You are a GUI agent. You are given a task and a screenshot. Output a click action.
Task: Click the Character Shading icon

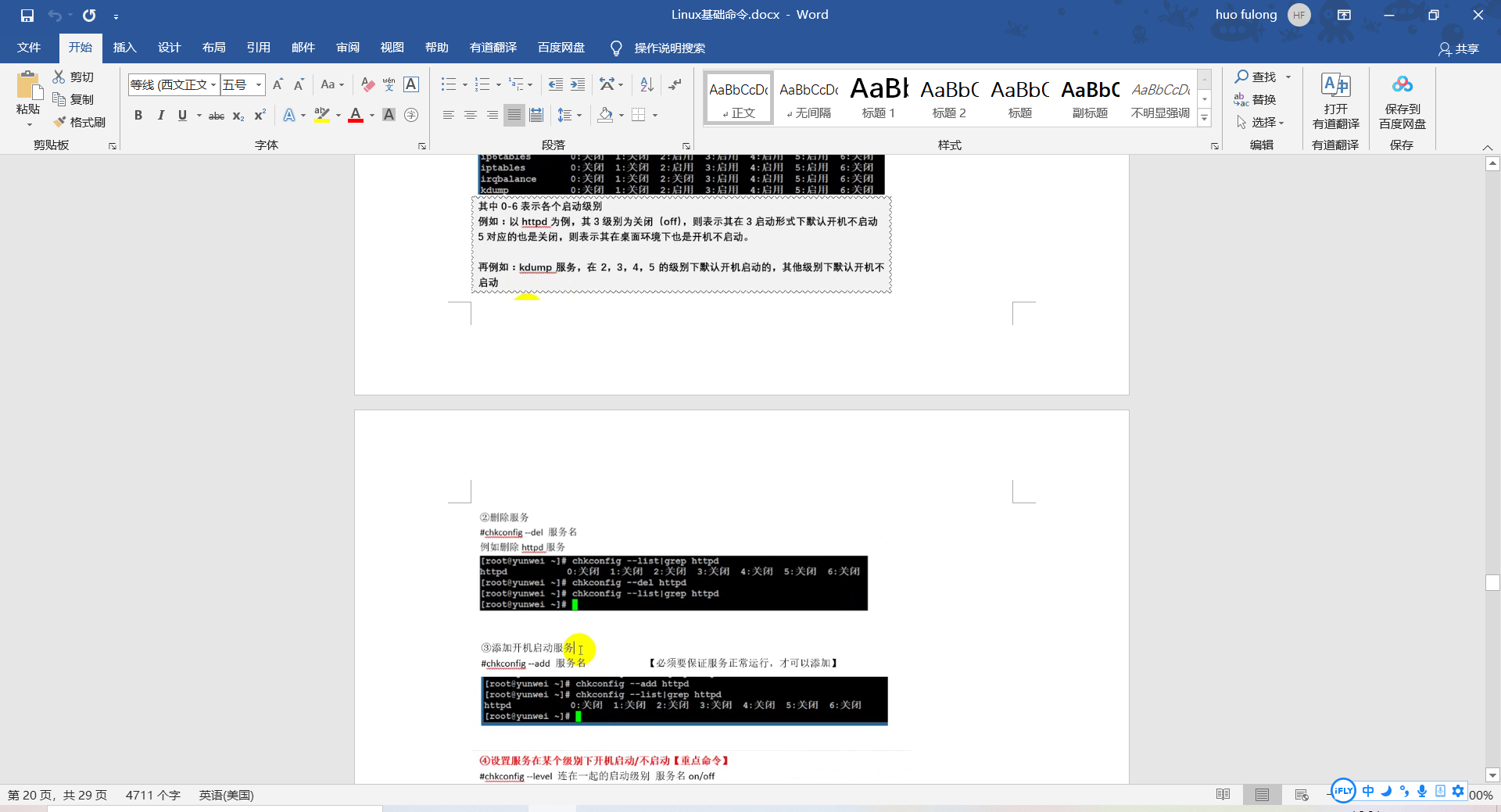click(x=389, y=115)
